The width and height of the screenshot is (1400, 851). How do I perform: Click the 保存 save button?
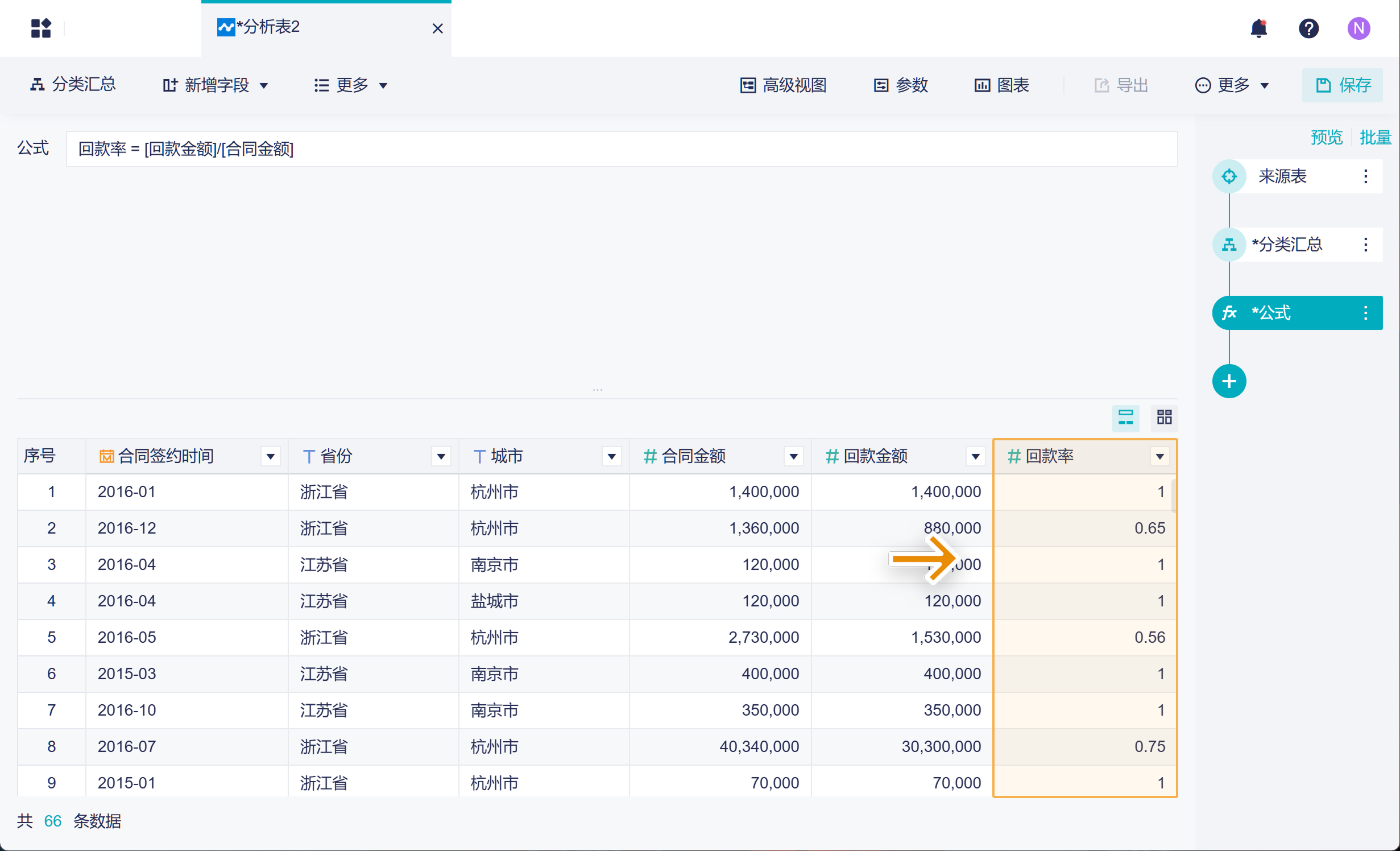pos(1343,85)
